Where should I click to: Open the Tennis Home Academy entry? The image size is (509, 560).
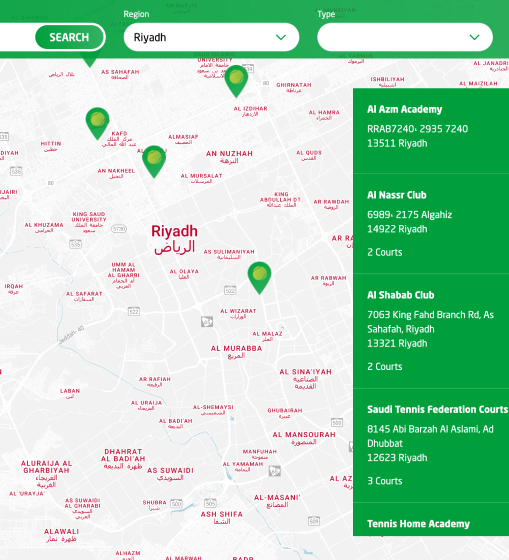[x=431, y=520]
